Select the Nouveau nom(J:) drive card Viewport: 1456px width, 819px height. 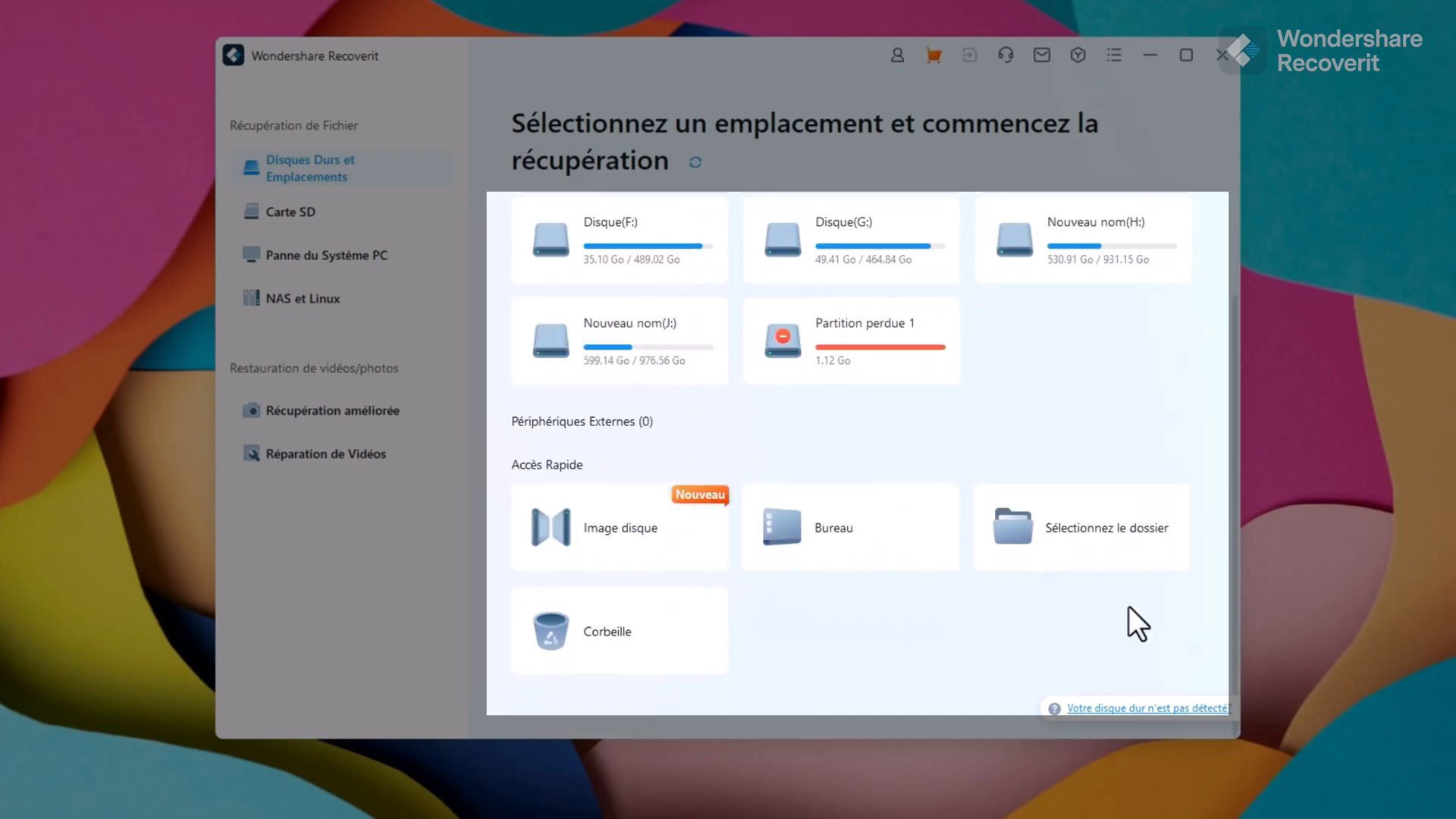[620, 341]
